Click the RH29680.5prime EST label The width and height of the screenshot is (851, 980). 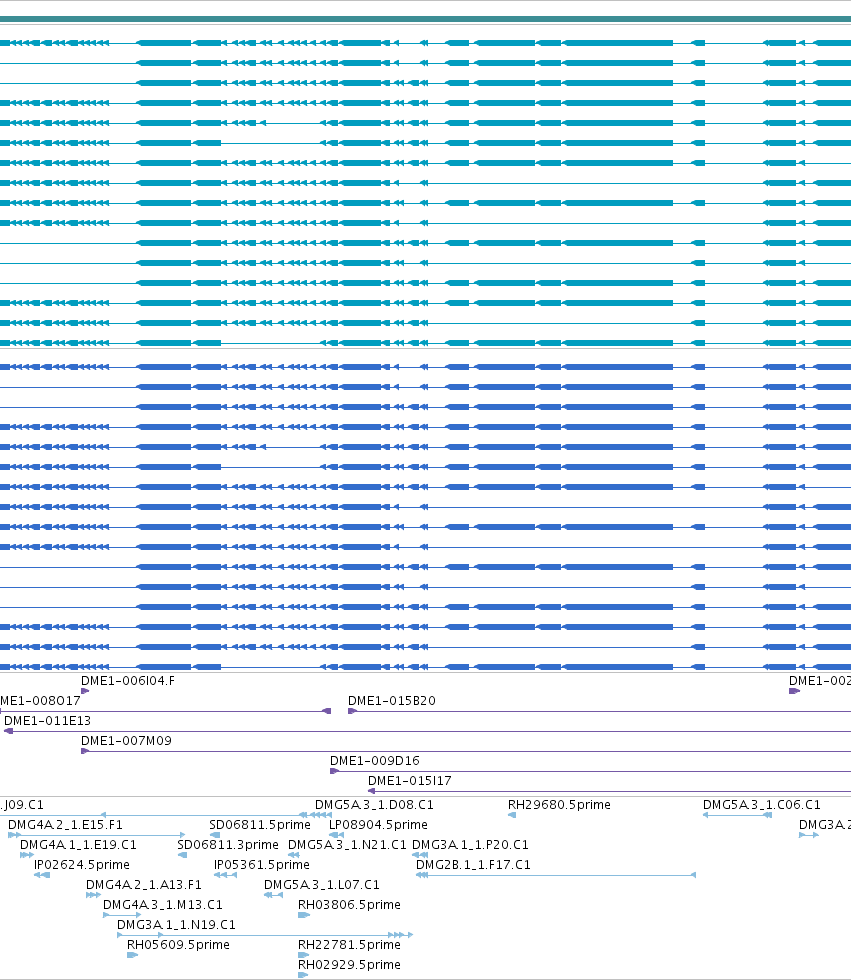(x=559, y=804)
